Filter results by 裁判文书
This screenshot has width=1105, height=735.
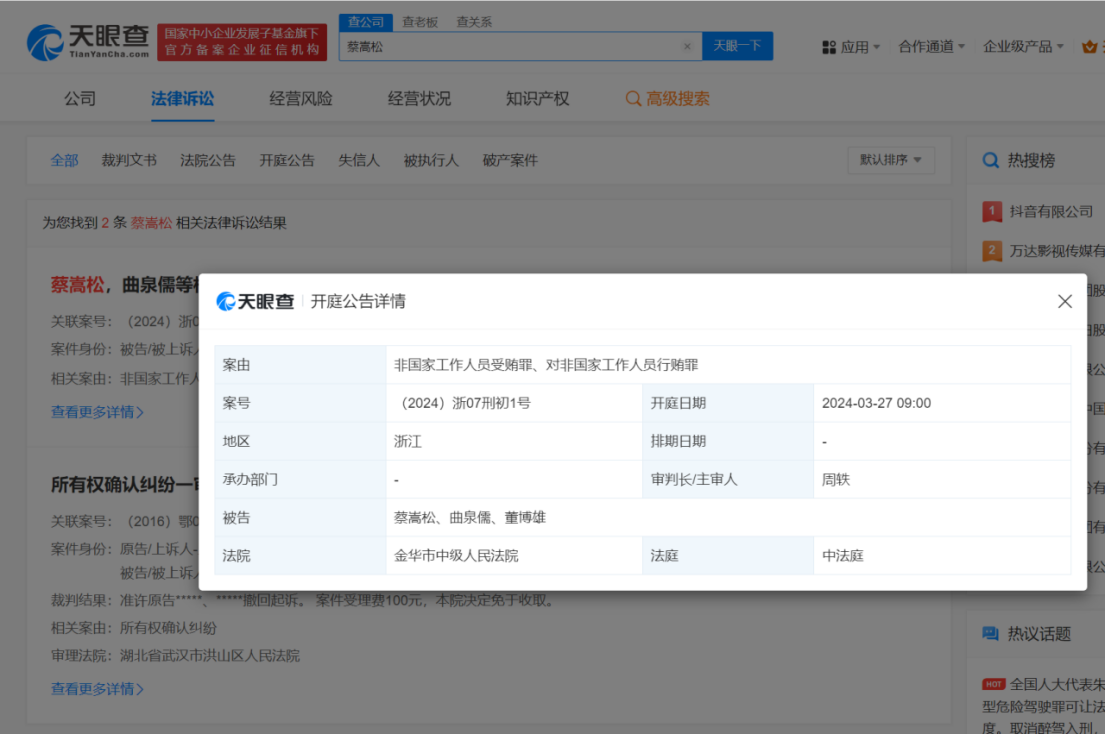129,160
